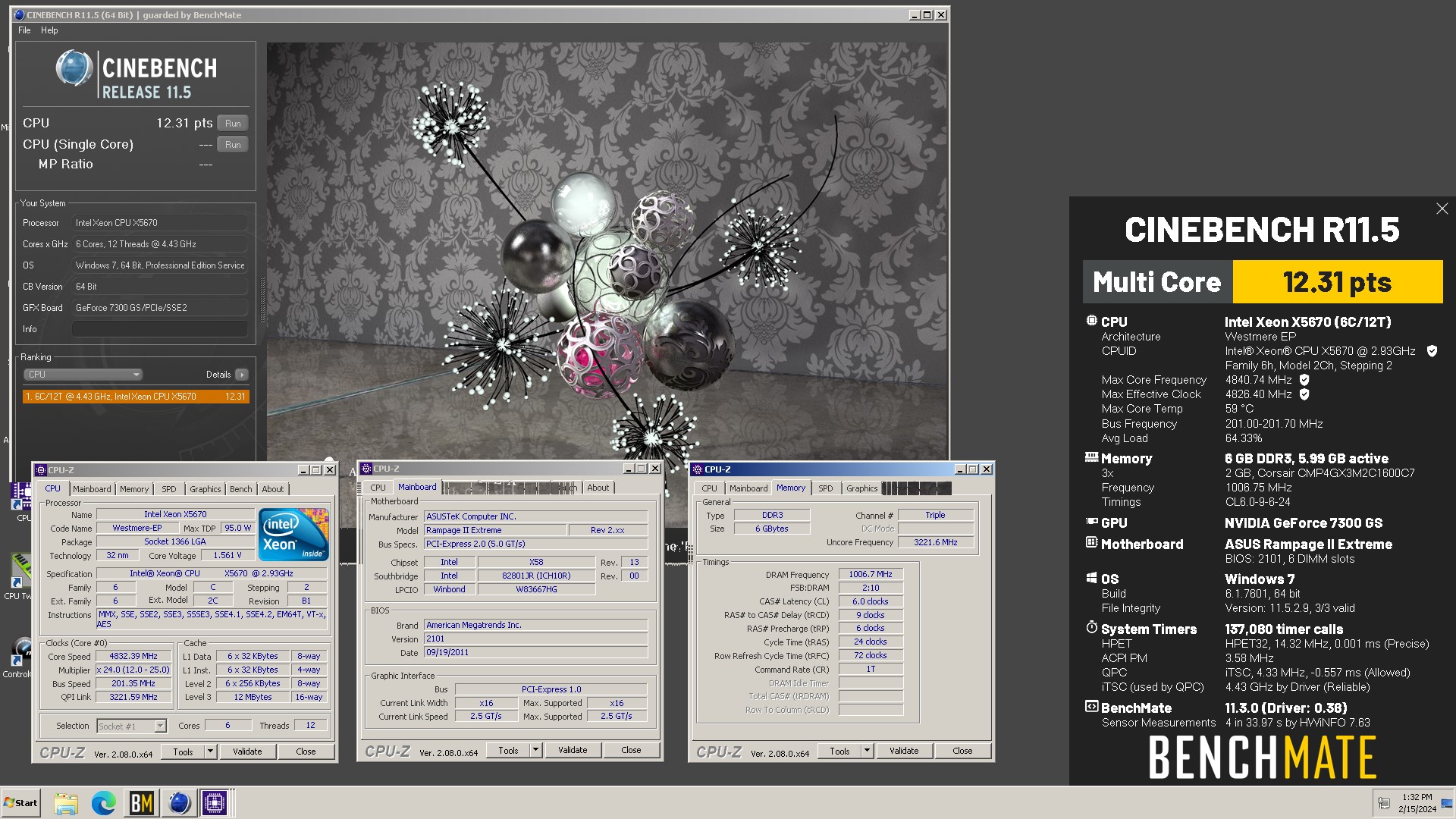Select SPD tab in Memory CPU-Z window
1456x819 pixels.
825,488
